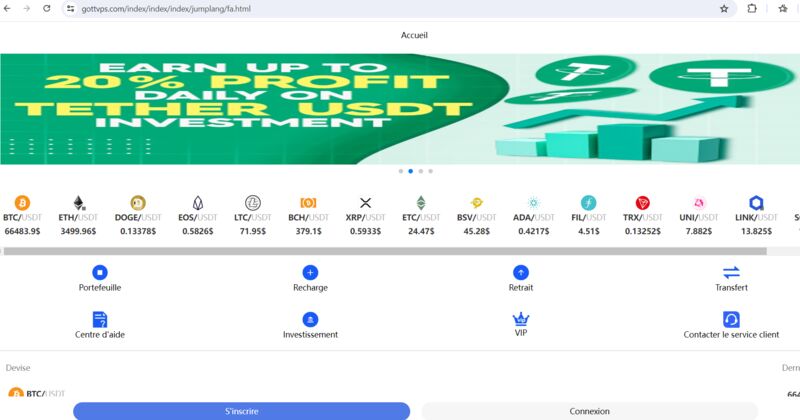The image size is (800, 420).
Task: Choose the DOGE/USDT ticker entry
Action: pyautogui.click(x=138, y=216)
